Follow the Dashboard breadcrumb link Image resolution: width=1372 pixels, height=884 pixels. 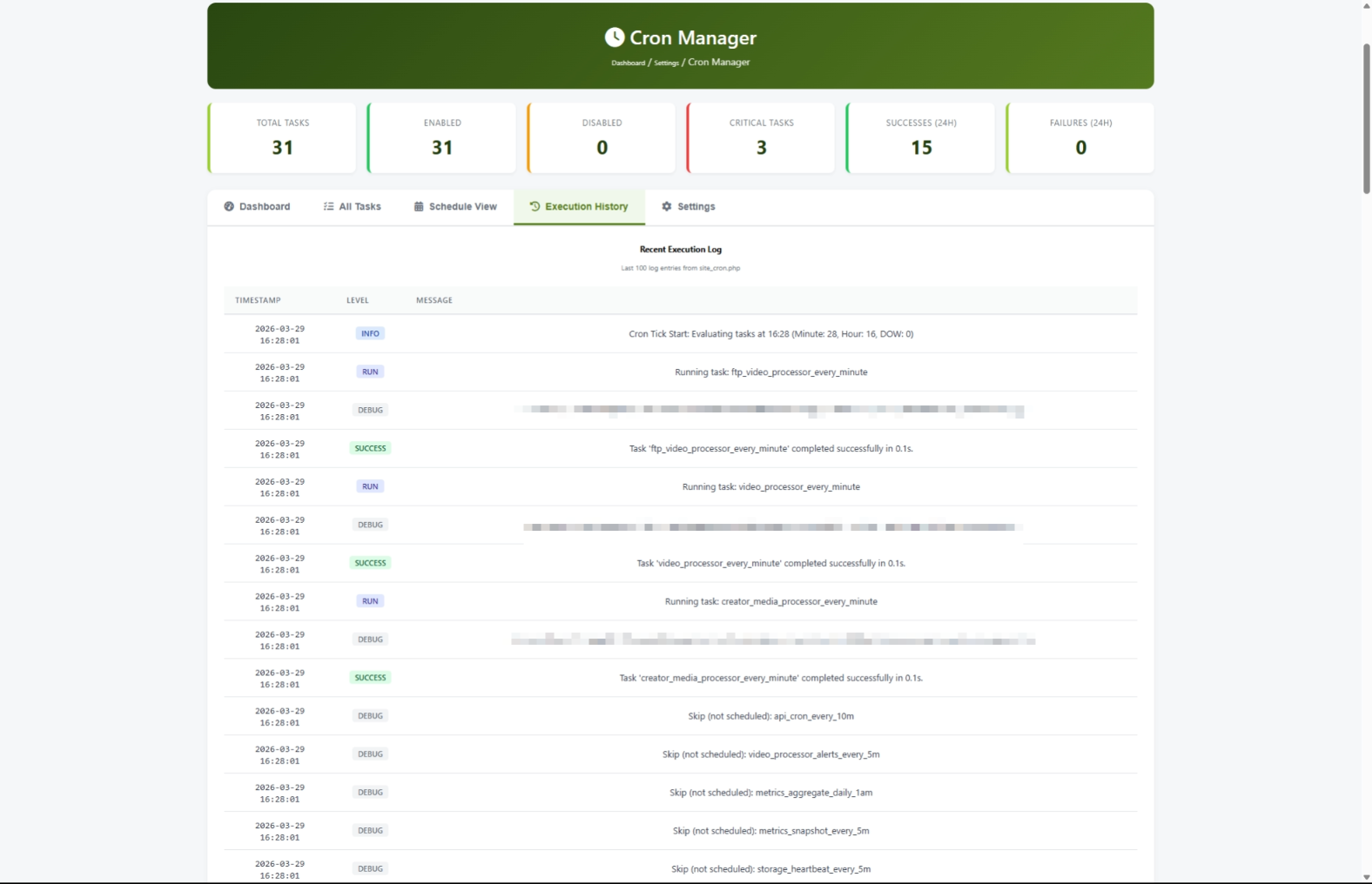coord(628,63)
